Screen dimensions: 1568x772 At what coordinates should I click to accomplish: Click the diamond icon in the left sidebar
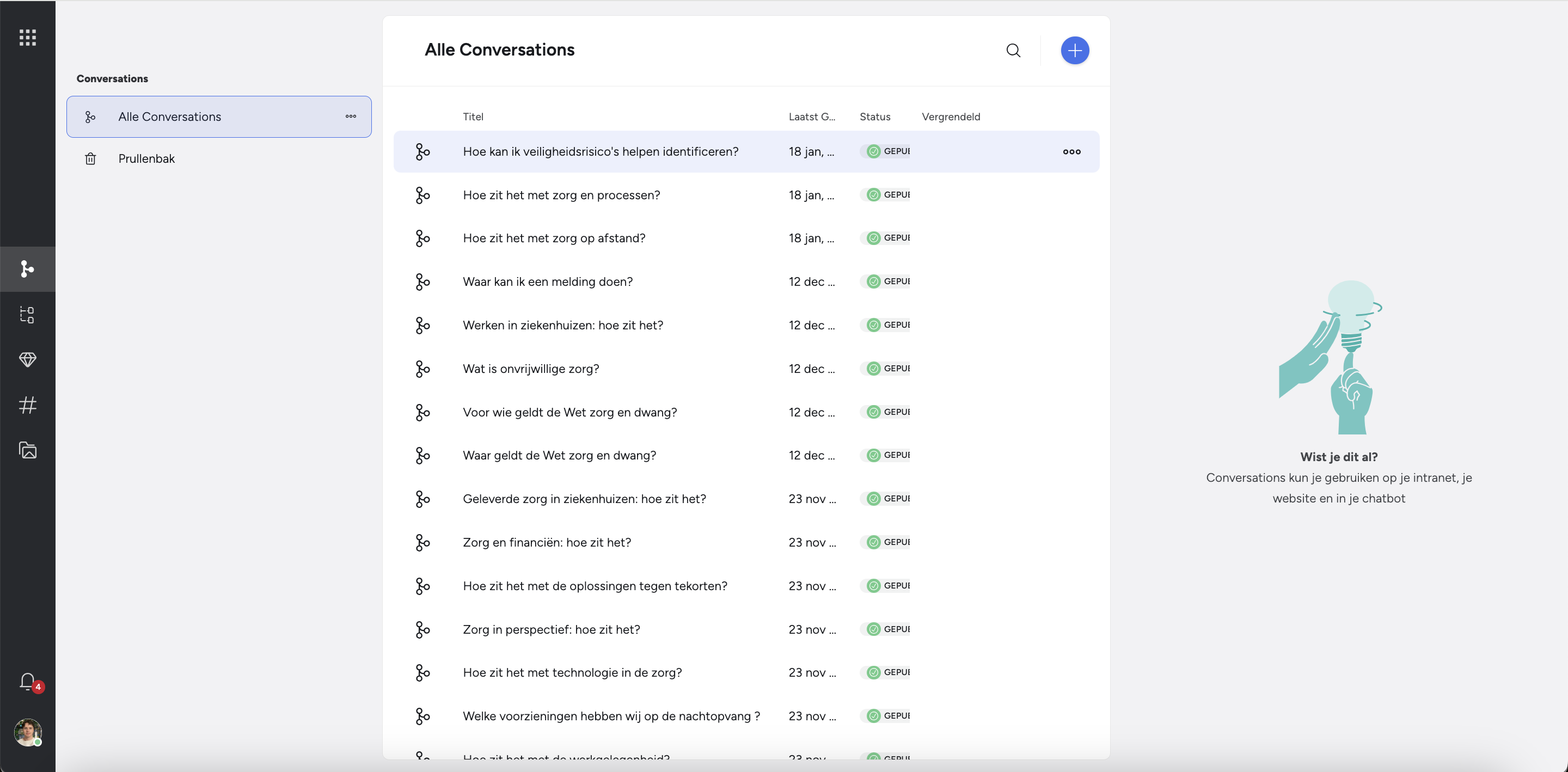(x=27, y=359)
